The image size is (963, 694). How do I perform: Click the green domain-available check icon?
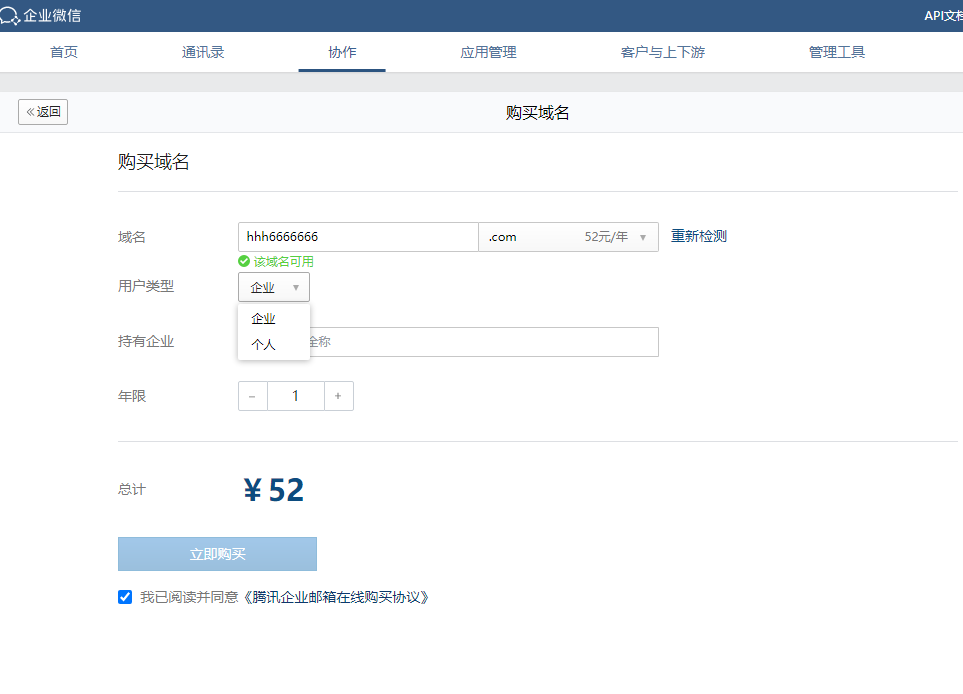244,262
